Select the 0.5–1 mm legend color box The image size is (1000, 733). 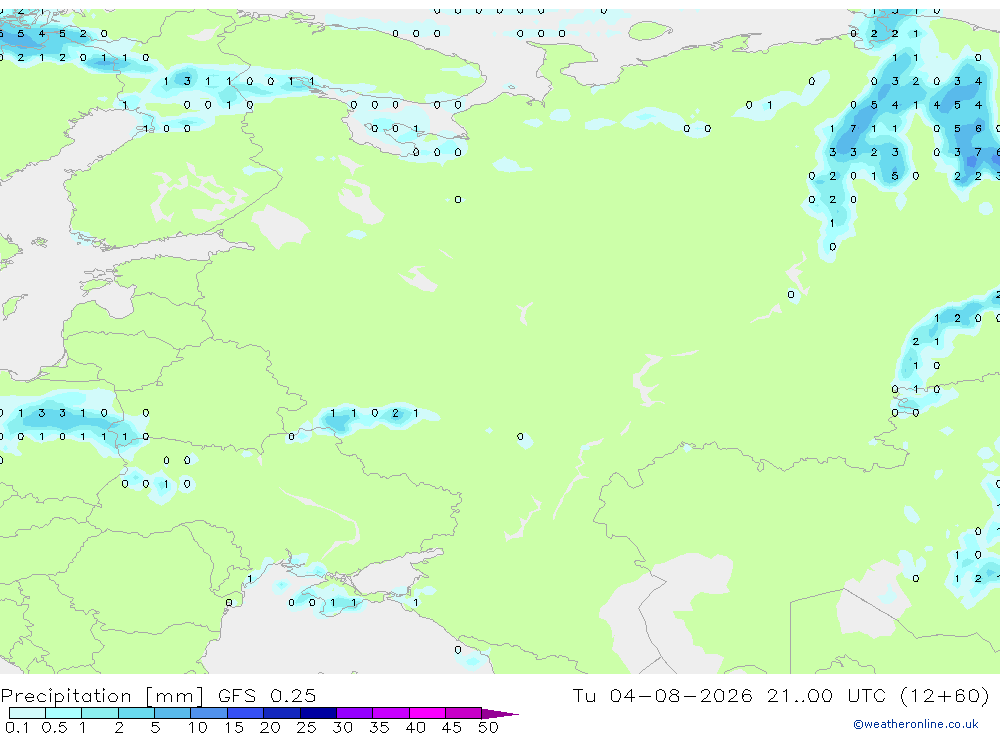point(64,713)
